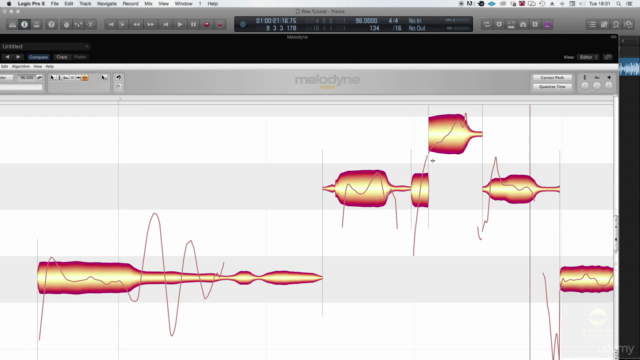
Task: Open Melodyne Edit menu
Action: [4, 67]
